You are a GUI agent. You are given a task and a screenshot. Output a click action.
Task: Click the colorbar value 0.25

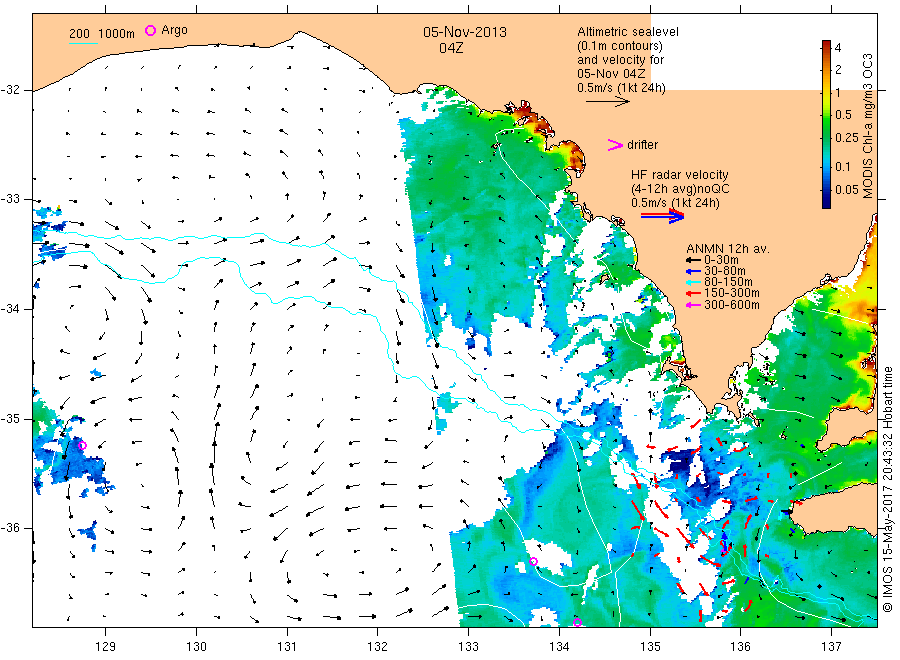pyautogui.click(x=847, y=138)
